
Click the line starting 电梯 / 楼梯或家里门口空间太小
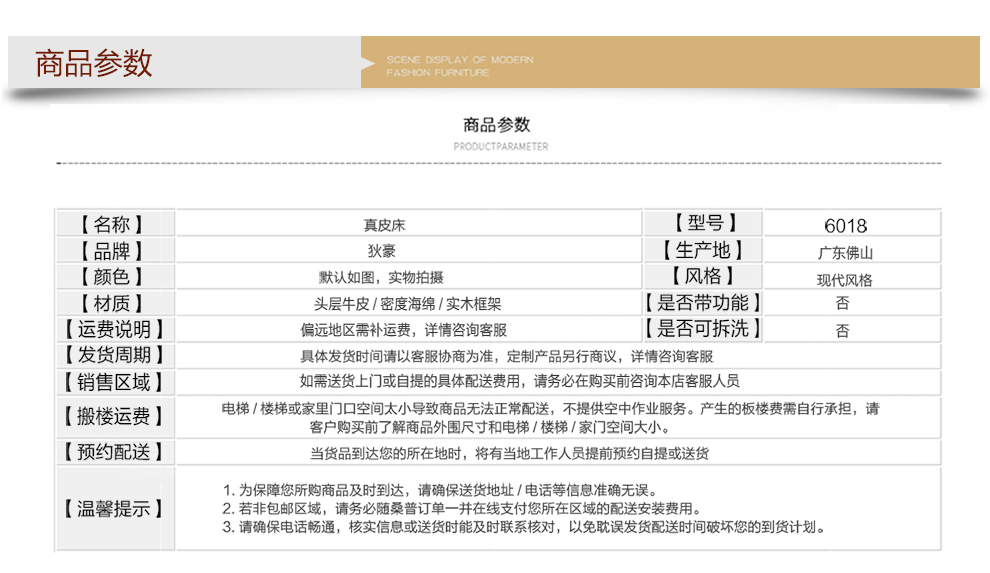550,408
